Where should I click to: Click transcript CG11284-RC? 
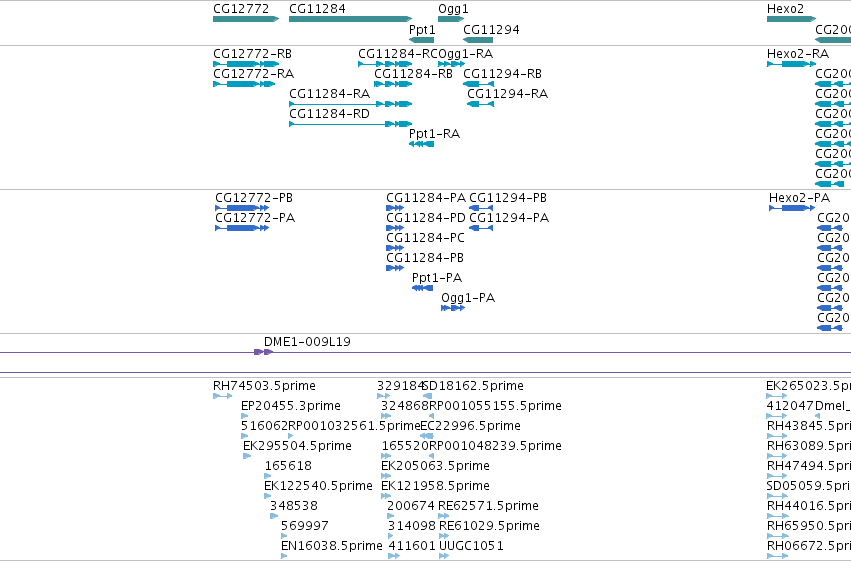coord(385,64)
